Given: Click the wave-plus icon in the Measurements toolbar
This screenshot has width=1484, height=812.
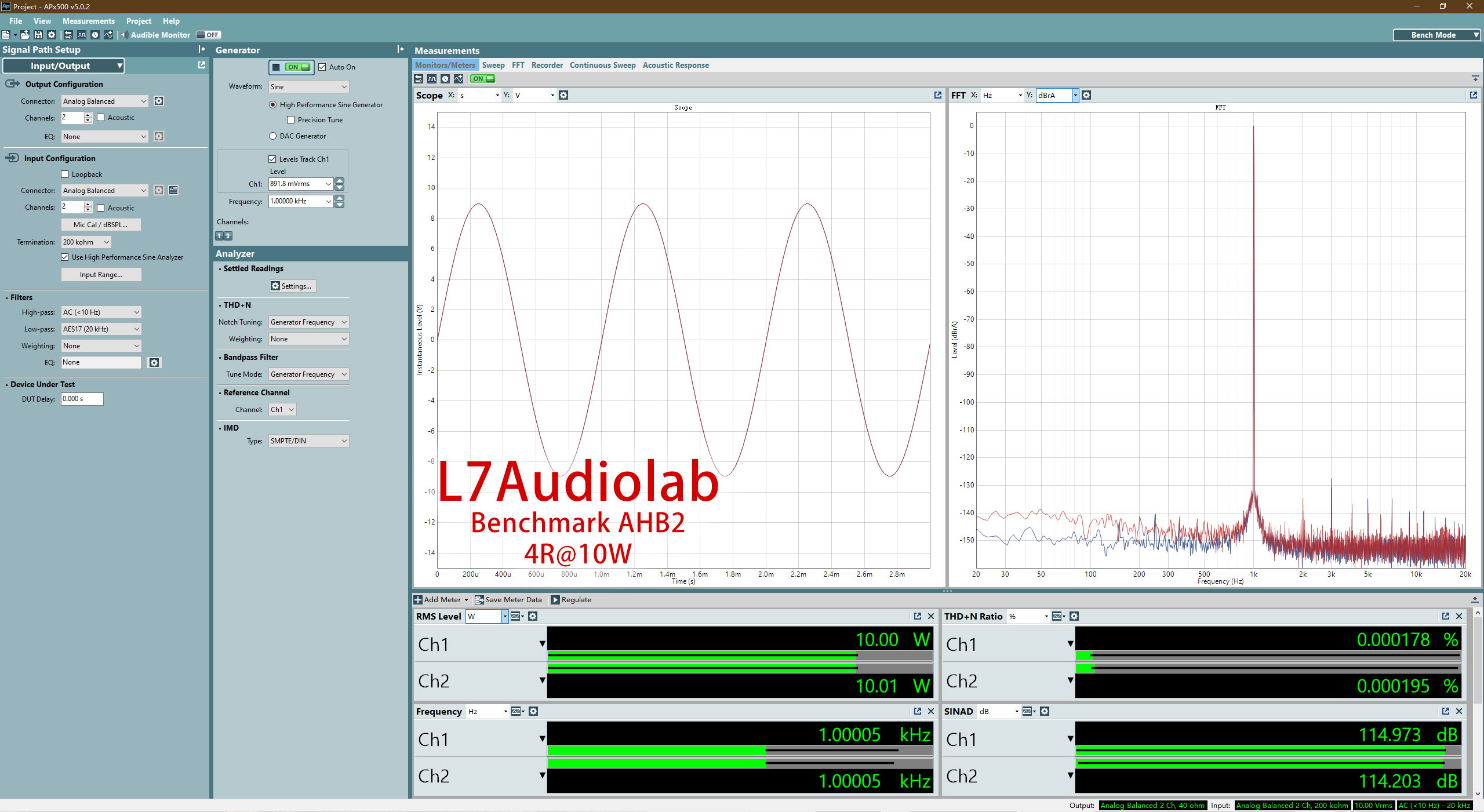Looking at the screenshot, I should pos(459,79).
